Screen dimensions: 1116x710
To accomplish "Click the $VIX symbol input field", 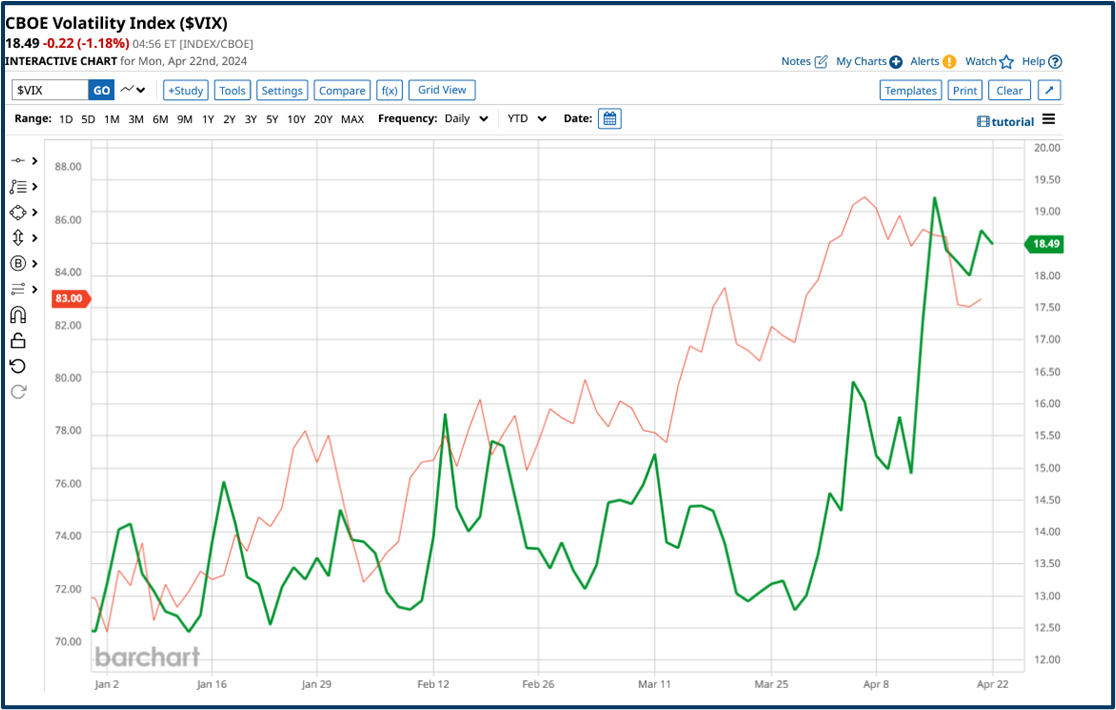I will coord(50,89).
